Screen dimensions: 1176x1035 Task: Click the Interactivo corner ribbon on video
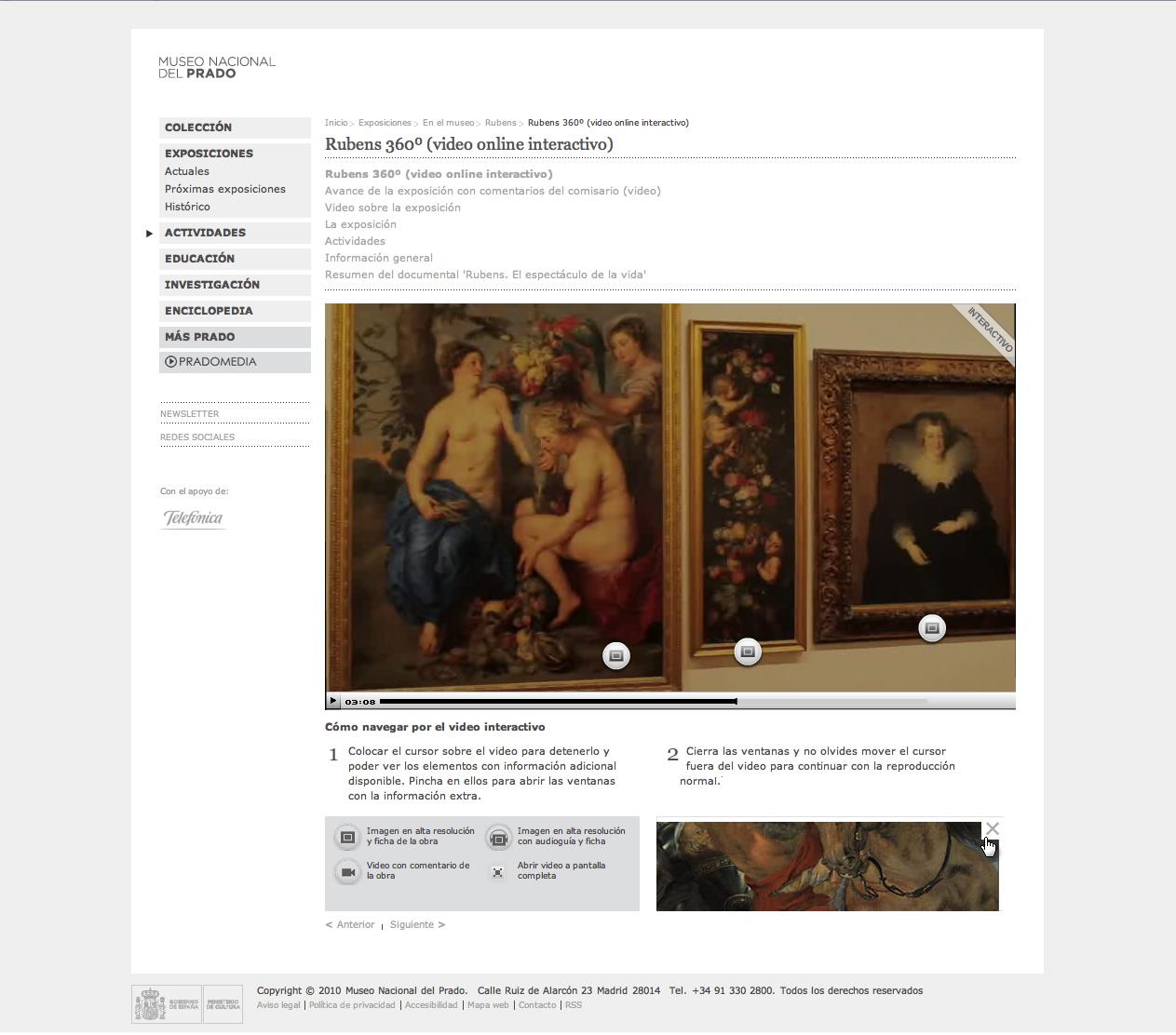(990, 329)
